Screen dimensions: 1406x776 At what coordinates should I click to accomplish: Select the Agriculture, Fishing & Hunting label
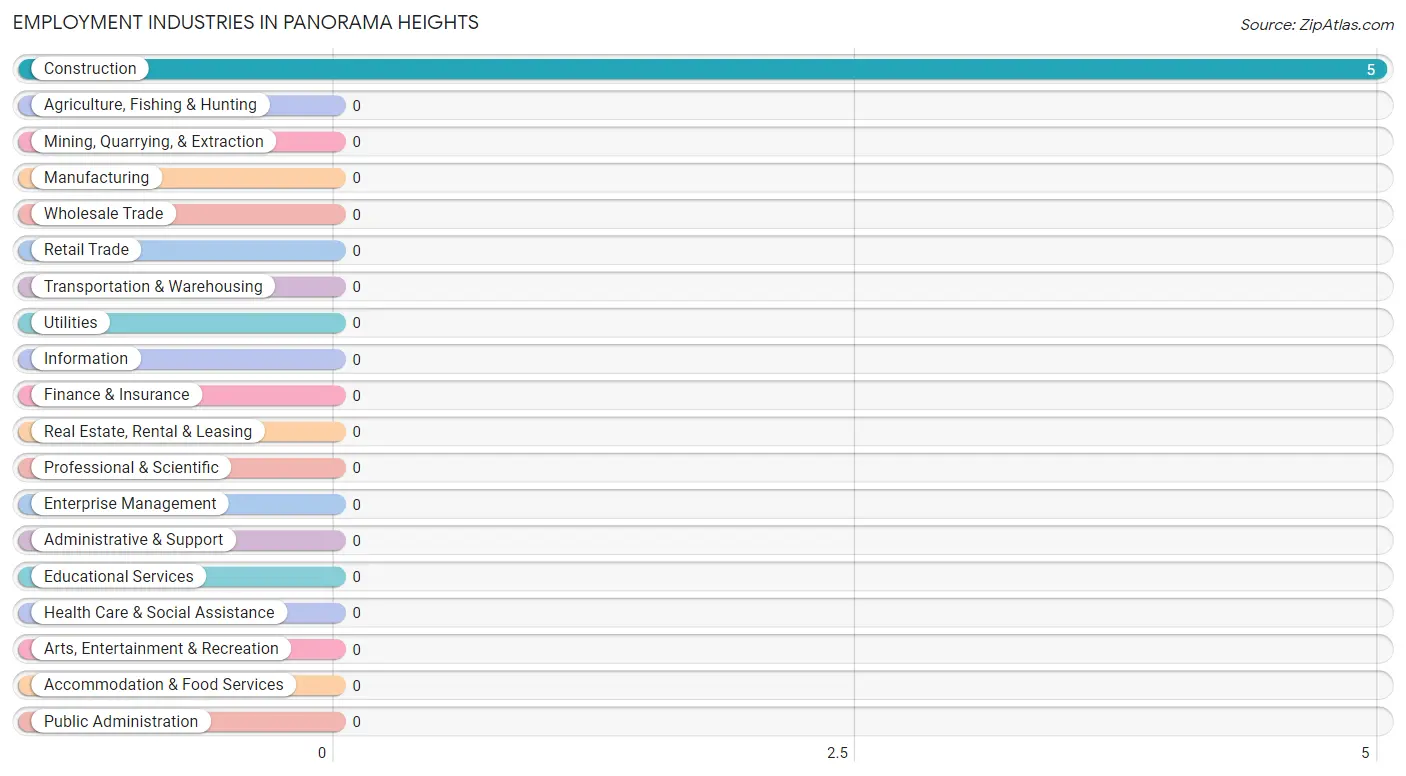(x=150, y=105)
